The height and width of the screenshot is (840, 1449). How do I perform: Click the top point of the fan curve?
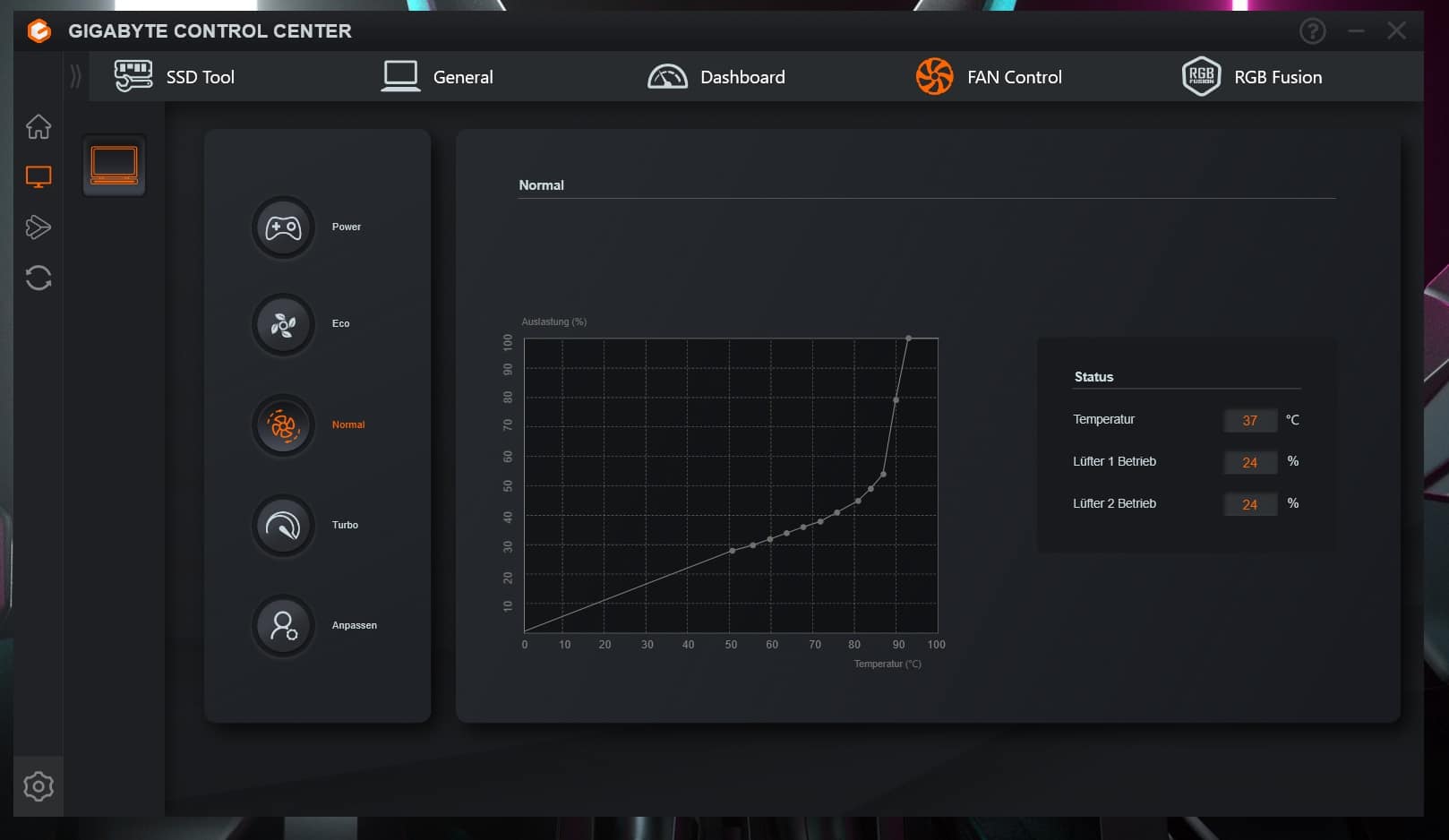[x=908, y=339]
